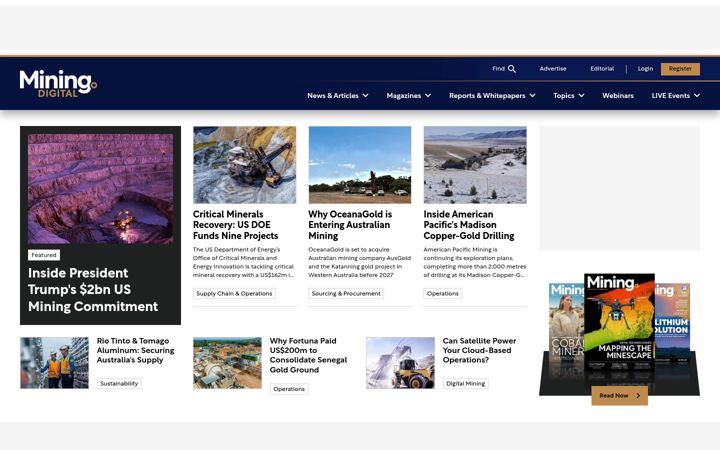The image size is (720, 450).
Task: Open the Editorial link
Action: coord(602,68)
